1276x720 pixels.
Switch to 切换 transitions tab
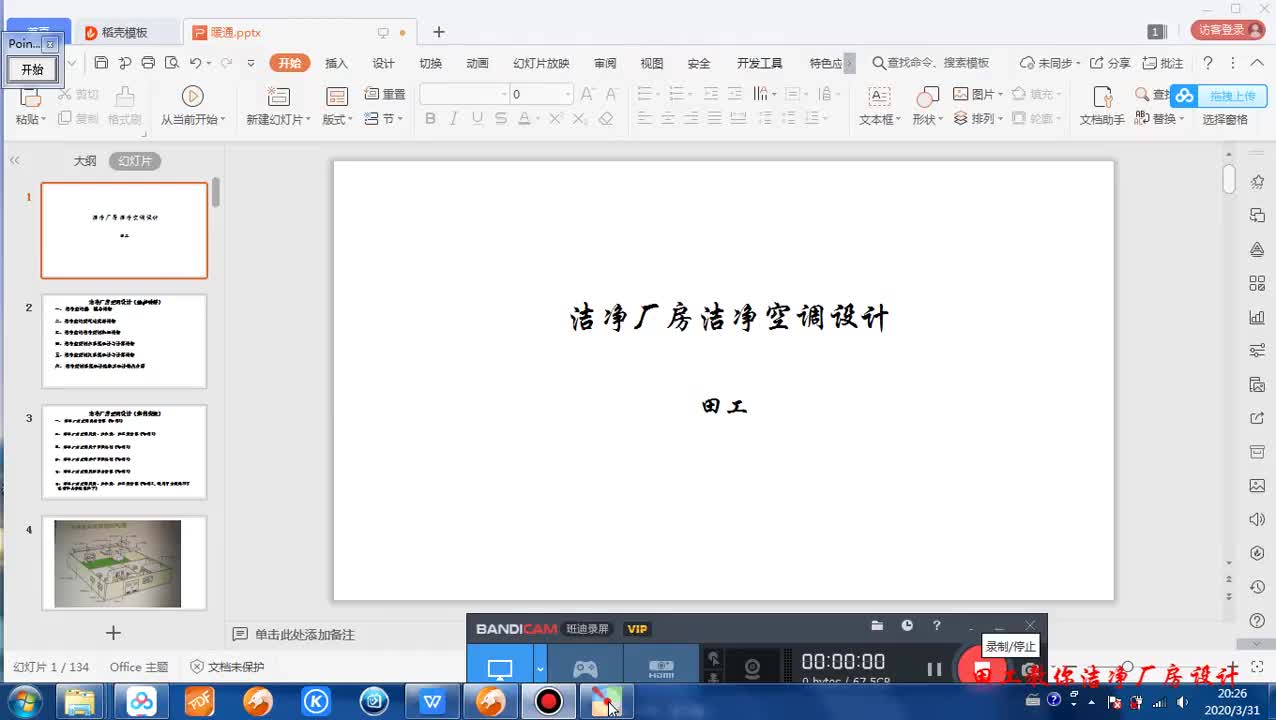click(x=430, y=63)
